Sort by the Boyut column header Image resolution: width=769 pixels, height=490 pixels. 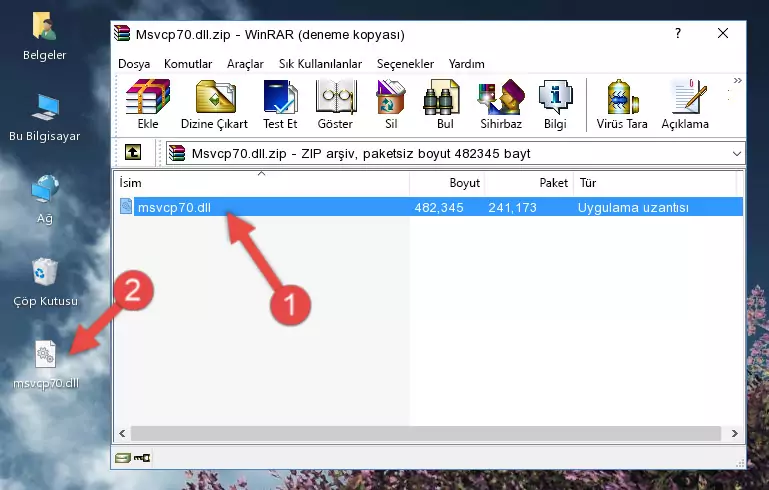click(447, 182)
